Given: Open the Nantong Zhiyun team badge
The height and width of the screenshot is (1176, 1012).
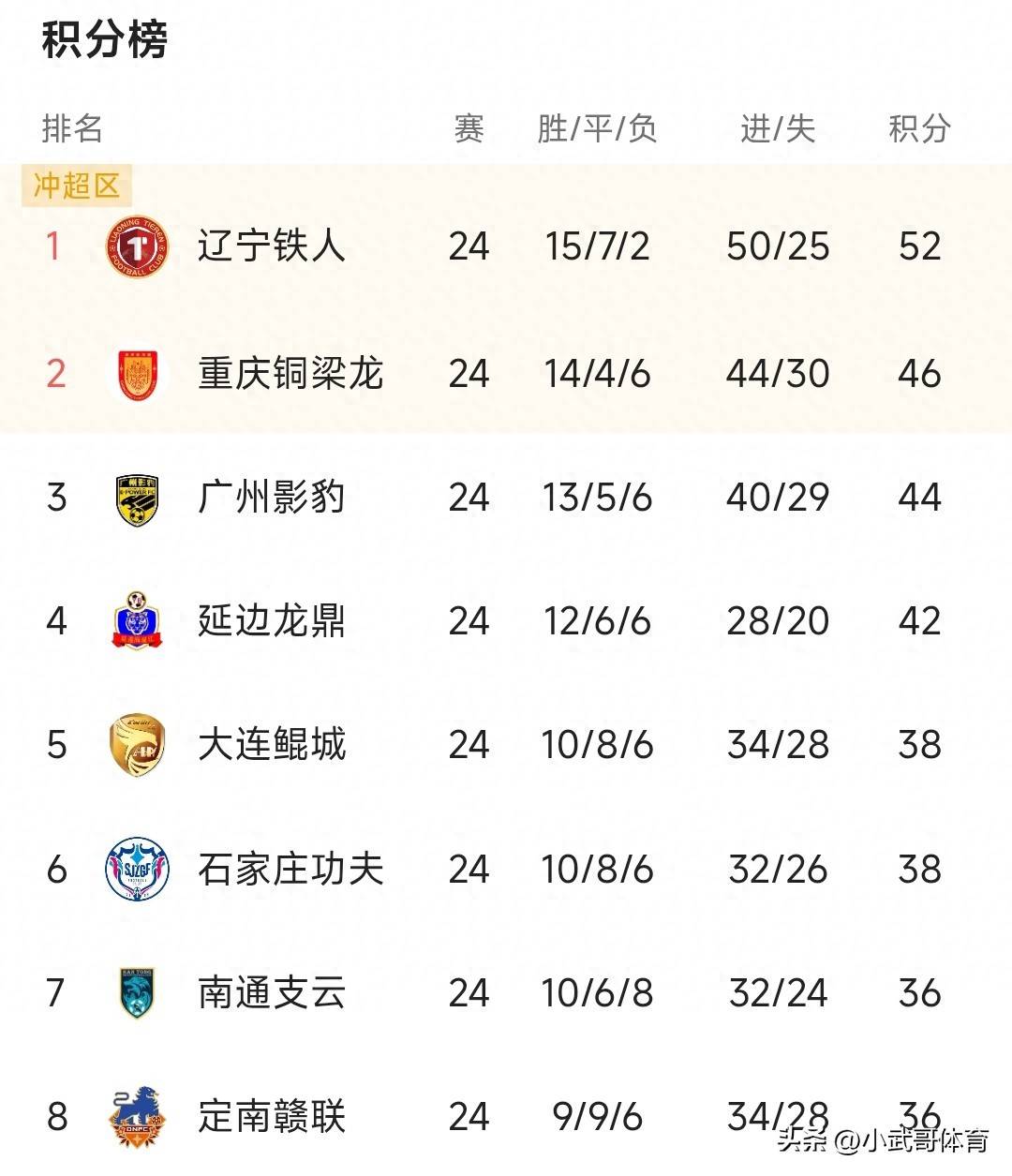Looking at the screenshot, I should pos(137,993).
